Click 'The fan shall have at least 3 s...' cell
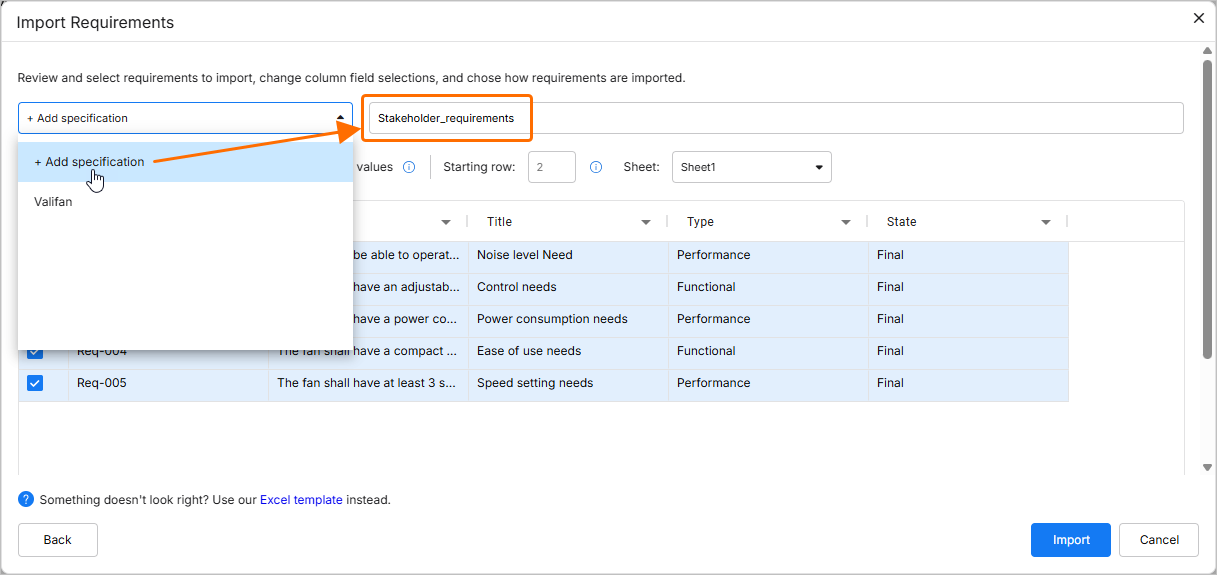This screenshot has height=575, width=1217. (368, 383)
